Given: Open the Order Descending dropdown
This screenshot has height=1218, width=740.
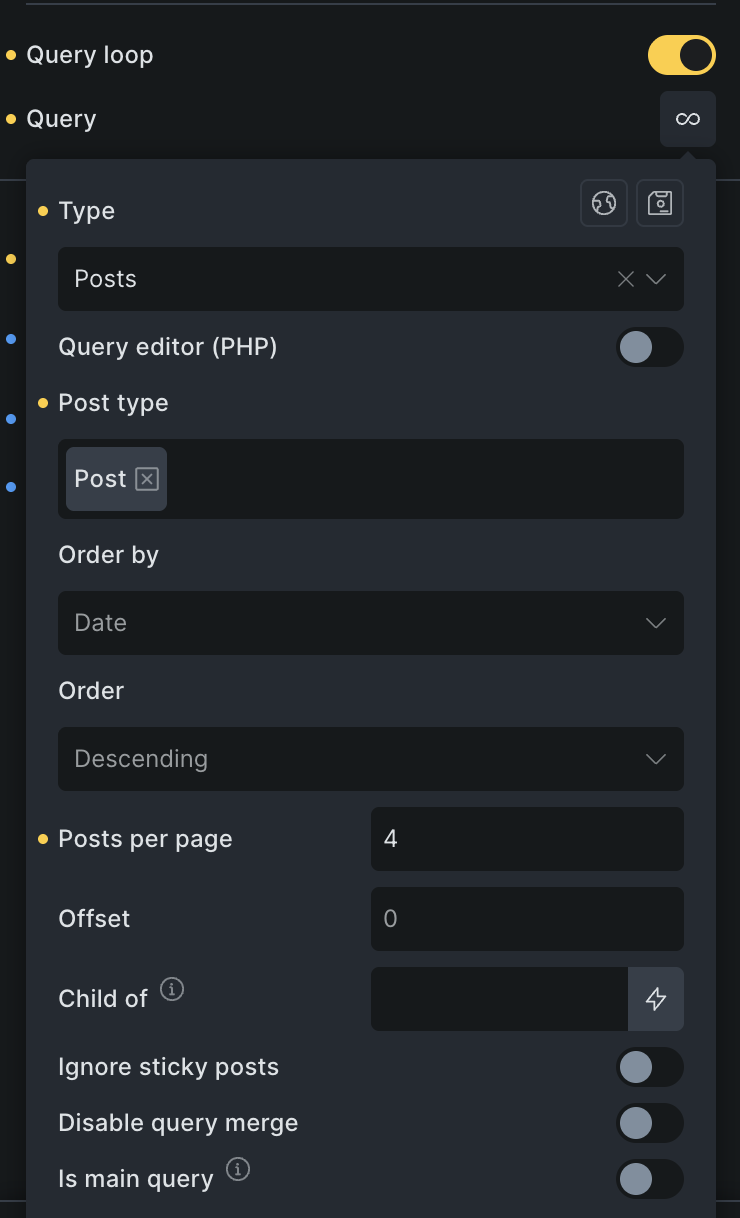Looking at the screenshot, I should [x=371, y=759].
